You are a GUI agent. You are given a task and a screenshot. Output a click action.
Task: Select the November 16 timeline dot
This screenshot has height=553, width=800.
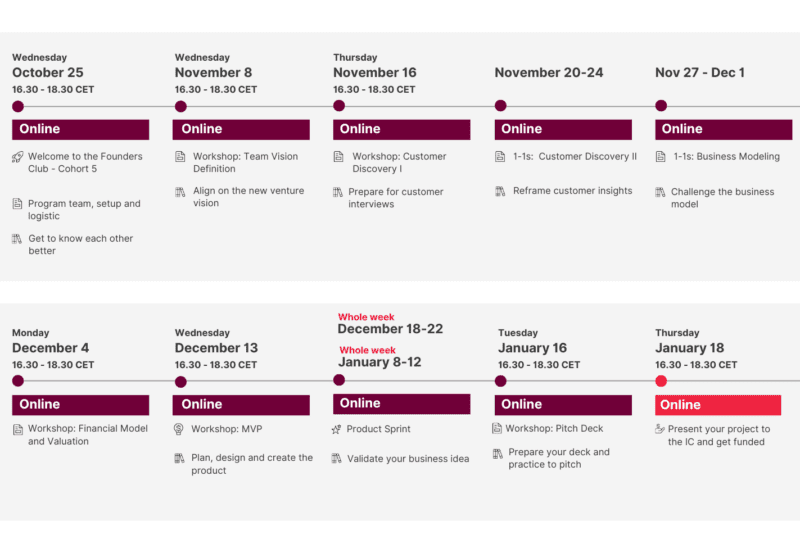pos(339,106)
